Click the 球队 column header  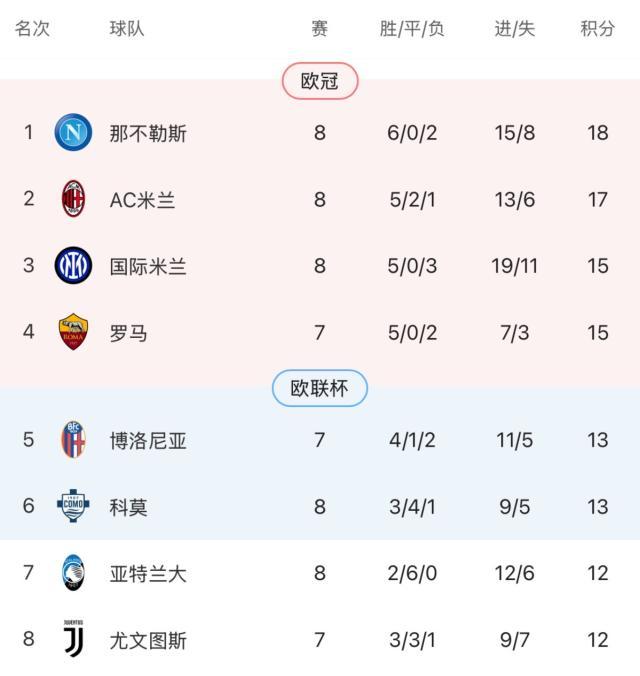127,29
